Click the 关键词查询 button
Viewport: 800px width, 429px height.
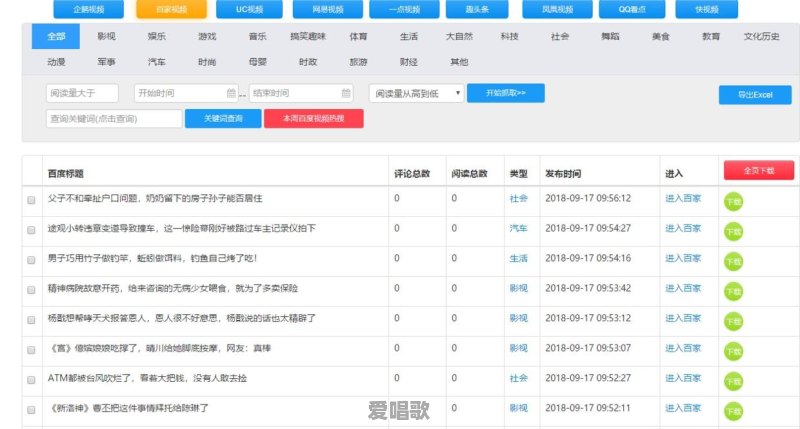(223, 118)
